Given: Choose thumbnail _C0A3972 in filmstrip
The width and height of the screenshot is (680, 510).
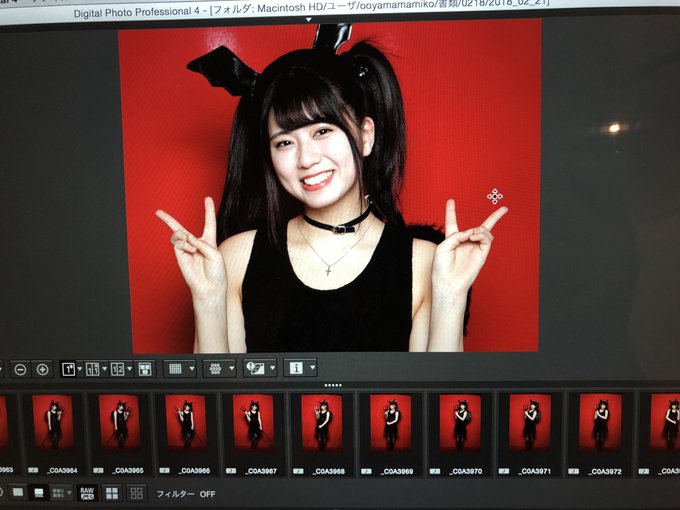Looking at the screenshot, I should [x=601, y=422].
